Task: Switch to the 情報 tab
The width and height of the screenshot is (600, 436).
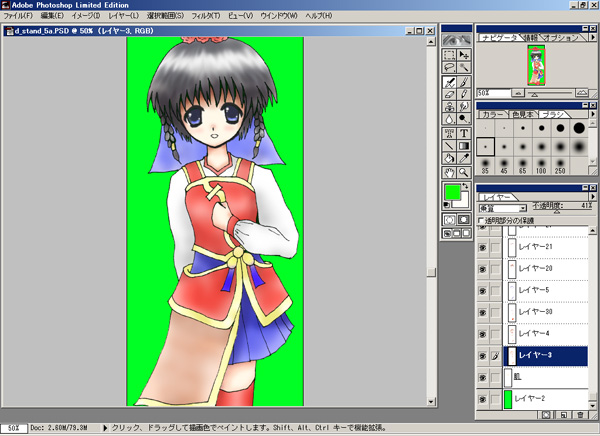Action: 531,38
